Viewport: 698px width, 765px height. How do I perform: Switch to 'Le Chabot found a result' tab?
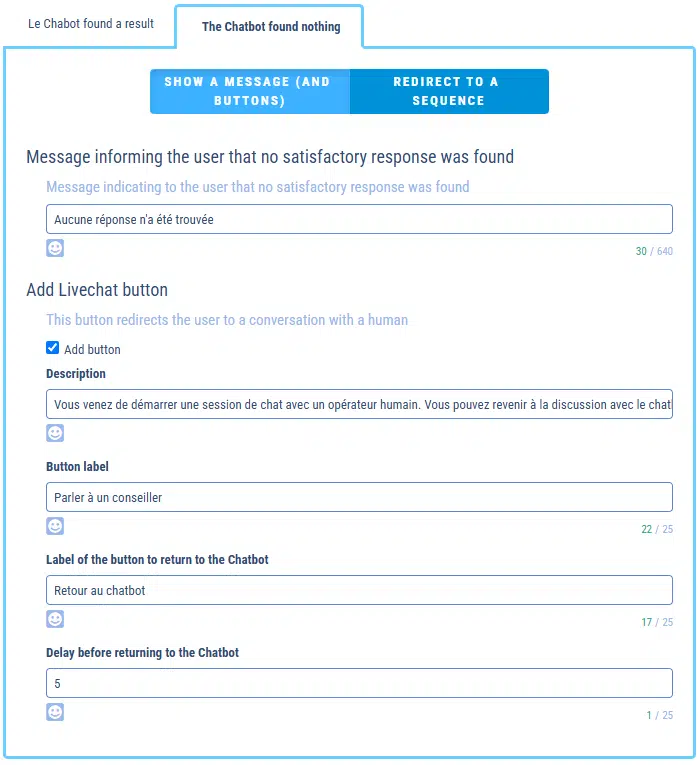click(91, 23)
